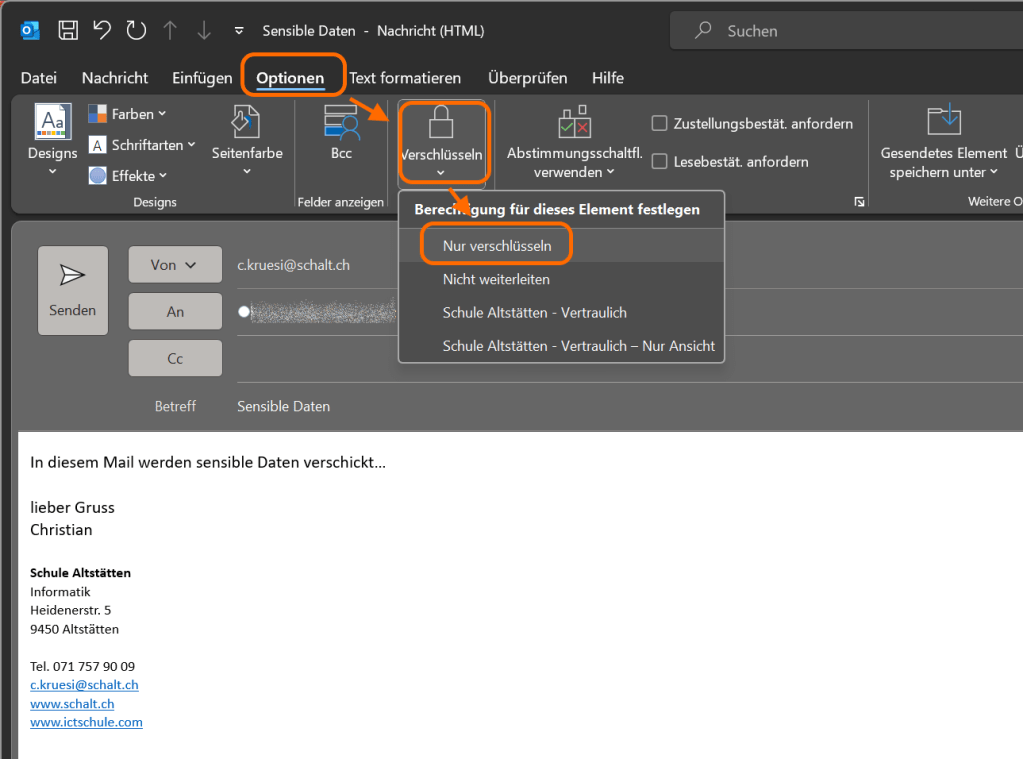
Task: Choose Nicht weiterleiten menu entry
Action: (x=496, y=279)
